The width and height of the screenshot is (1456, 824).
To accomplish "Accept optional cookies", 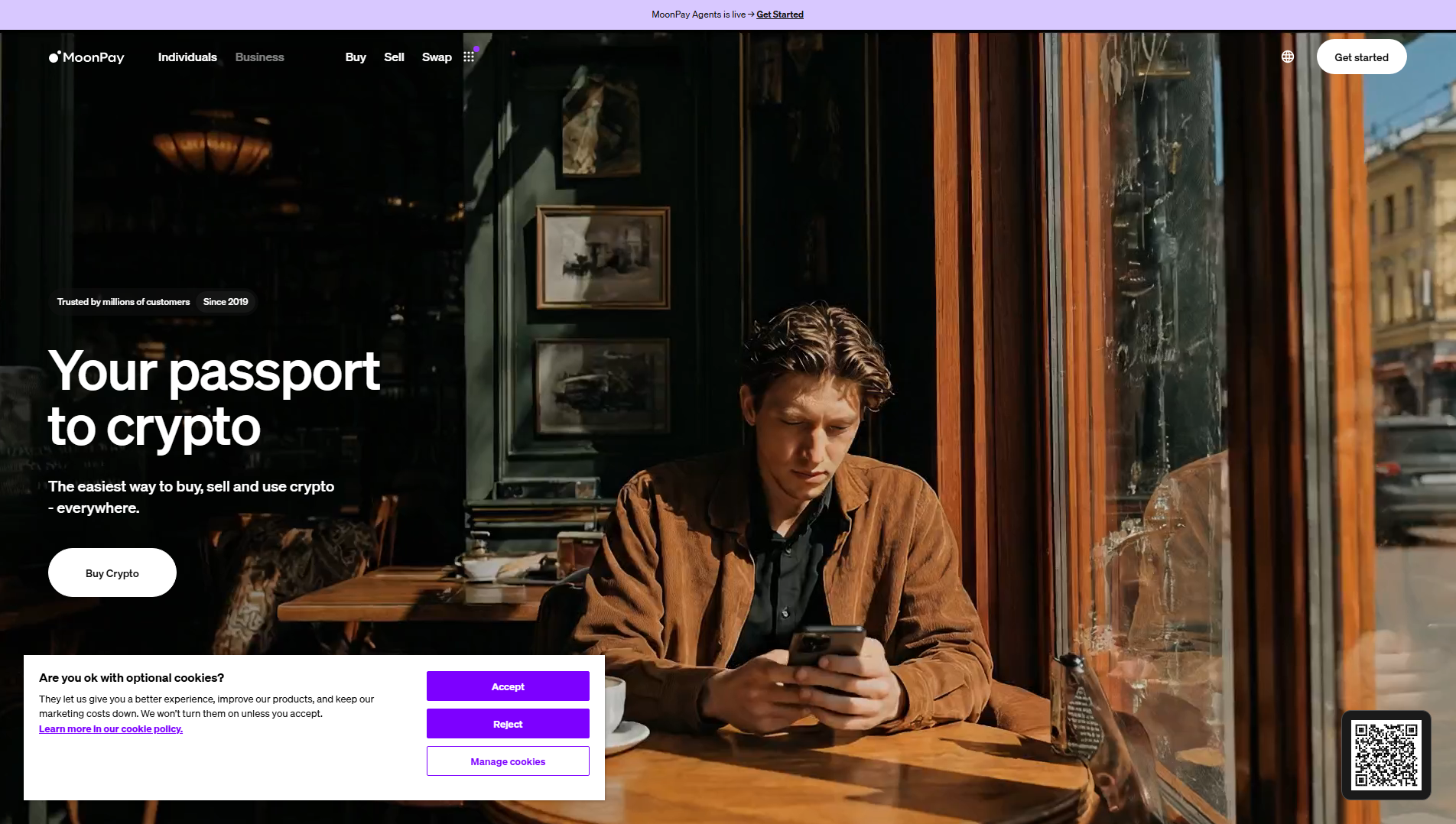I will (508, 686).
